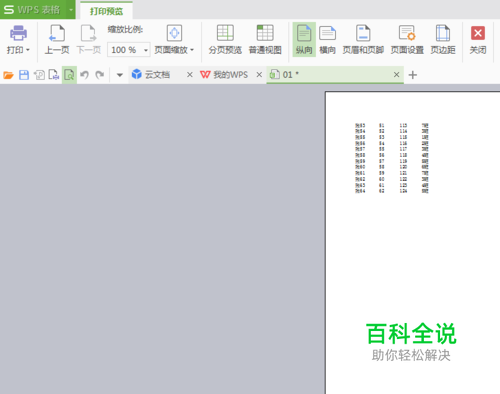Click the Save disk icon

24,75
